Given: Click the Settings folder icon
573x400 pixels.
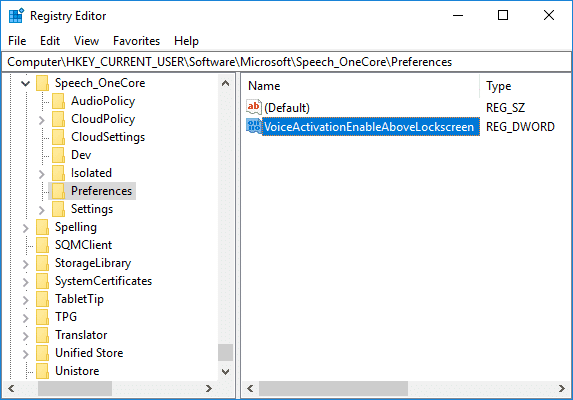Looking at the screenshot, I should (58, 209).
